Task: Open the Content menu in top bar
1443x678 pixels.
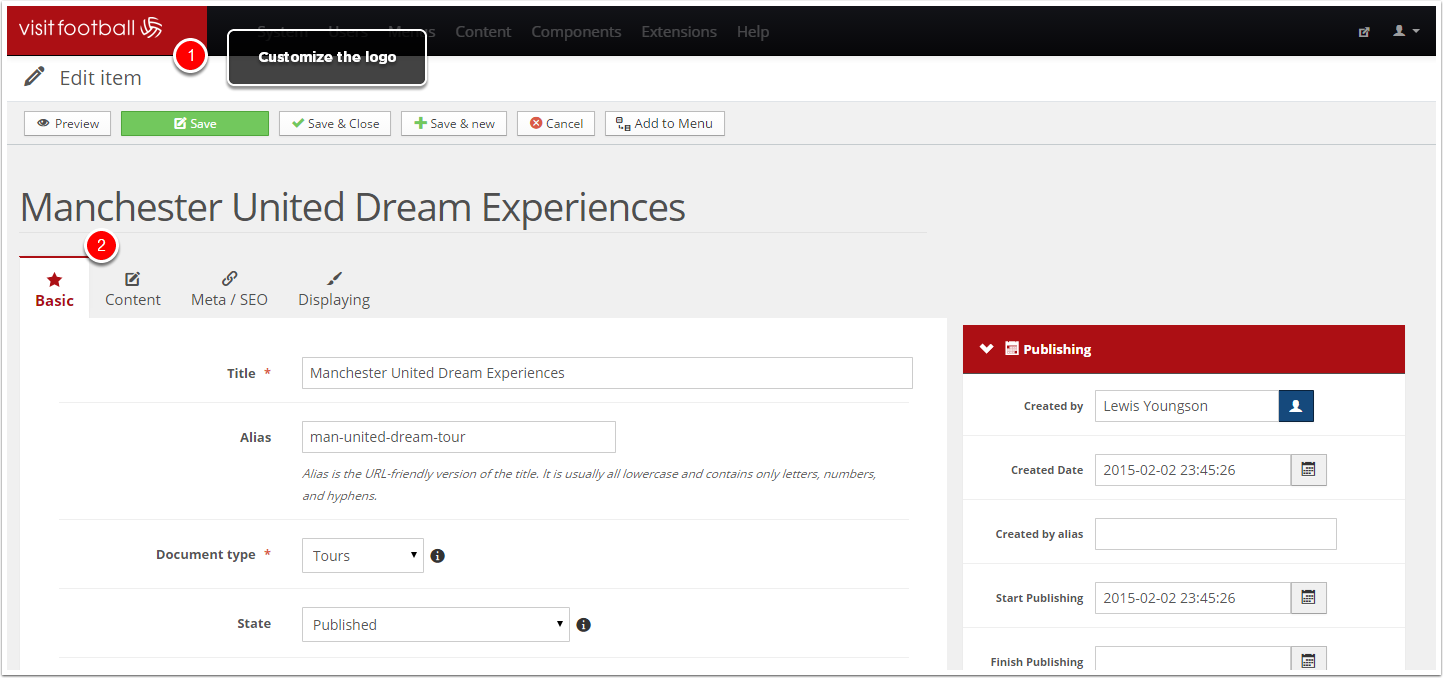Action: (483, 32)
